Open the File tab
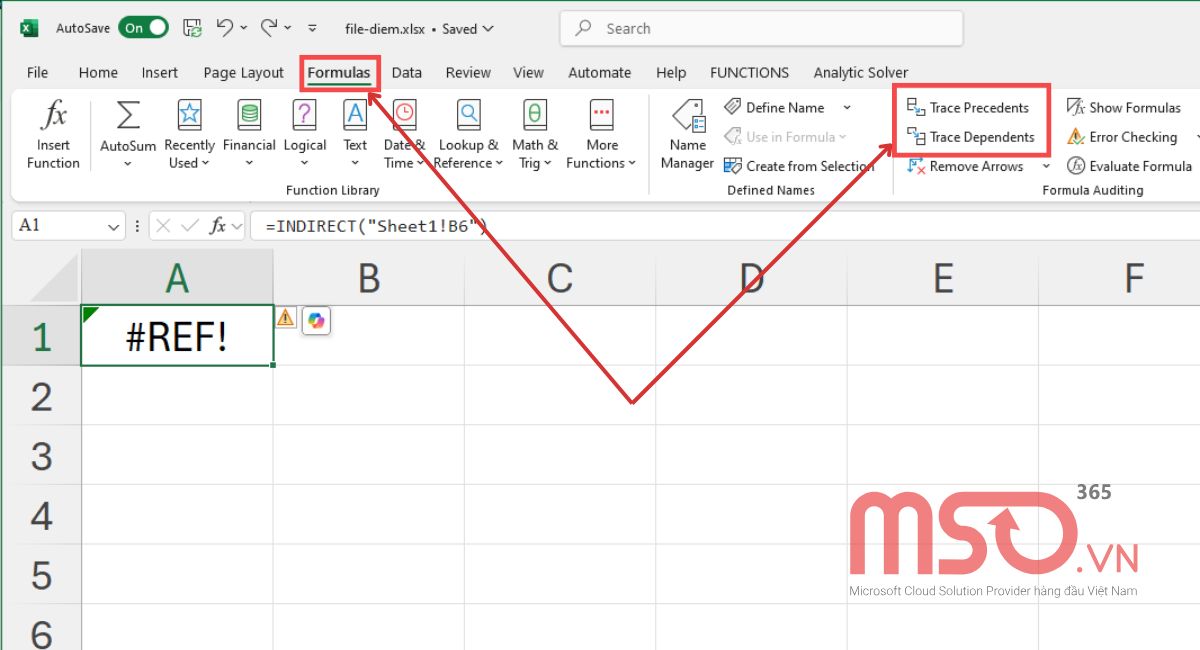This screenshot has width=1200, height=650. 37,72
